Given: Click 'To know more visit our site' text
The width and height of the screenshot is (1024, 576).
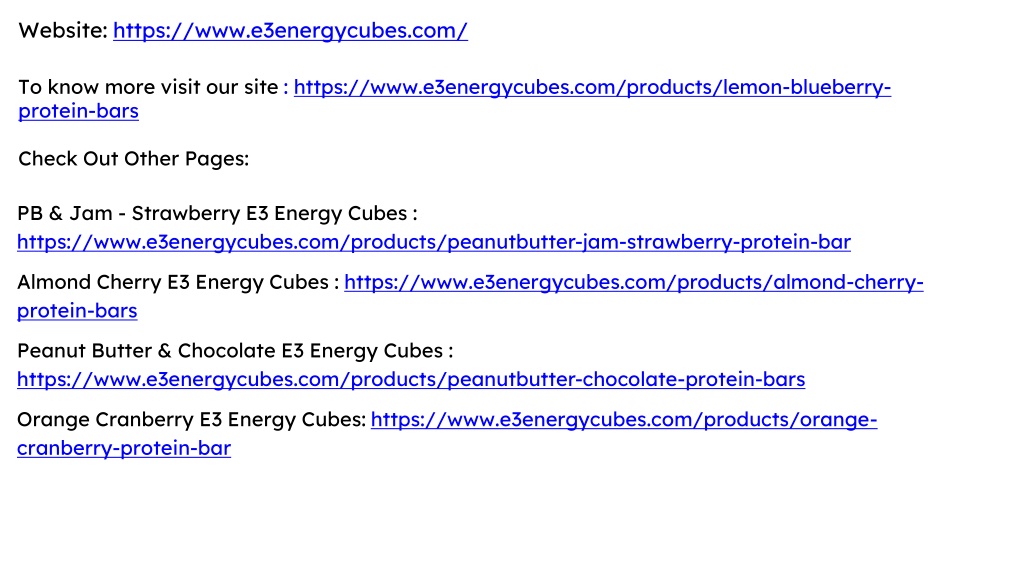Looking at the screenshot, I should click(148, 87).
